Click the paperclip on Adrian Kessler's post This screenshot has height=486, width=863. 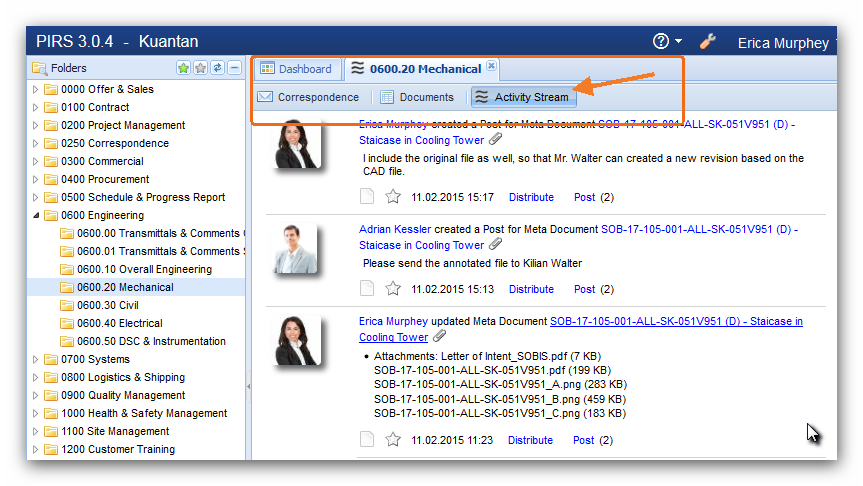tap(496, 245)
